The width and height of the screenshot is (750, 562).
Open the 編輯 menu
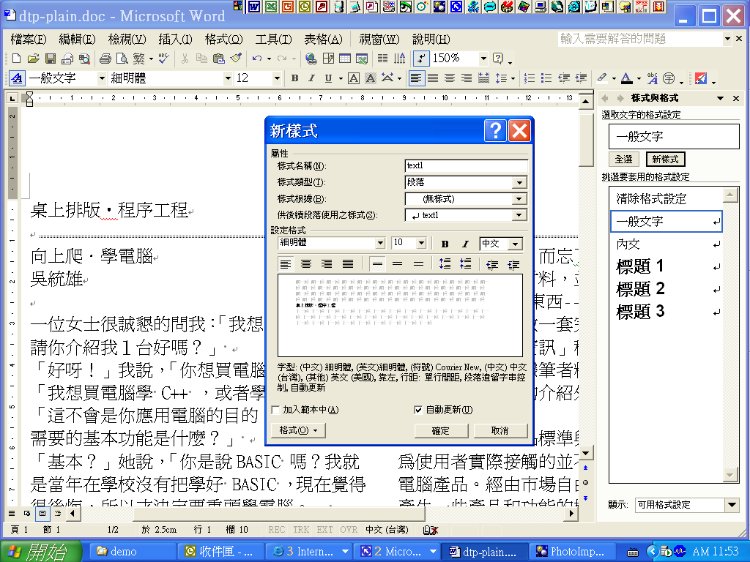point(77,39)
